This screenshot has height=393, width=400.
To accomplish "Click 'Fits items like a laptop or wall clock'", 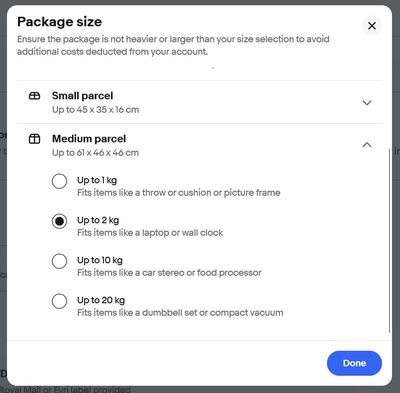I will coord(150,233).
